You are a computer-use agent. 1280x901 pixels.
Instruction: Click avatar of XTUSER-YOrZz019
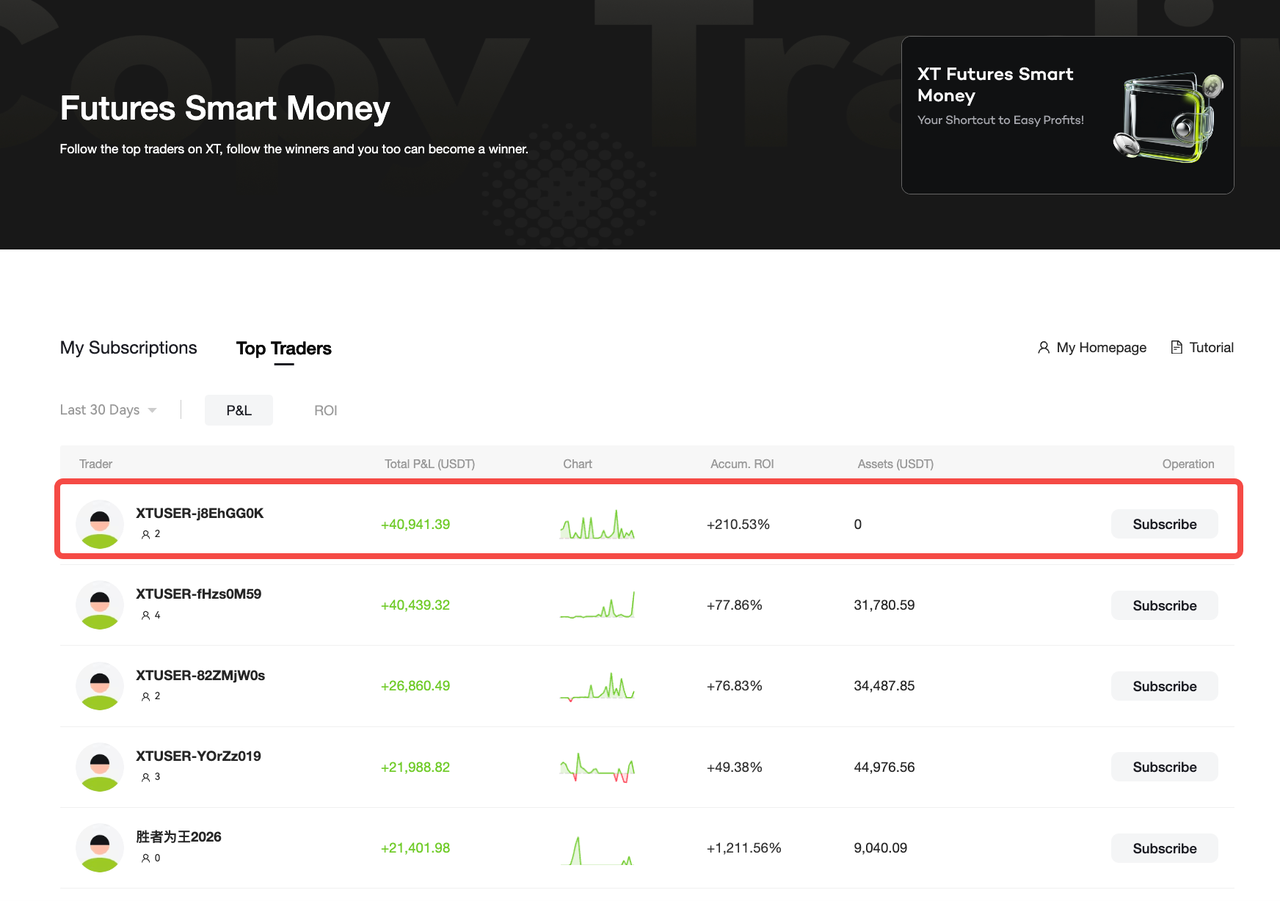pyautogui.click(x=100, y=767)
